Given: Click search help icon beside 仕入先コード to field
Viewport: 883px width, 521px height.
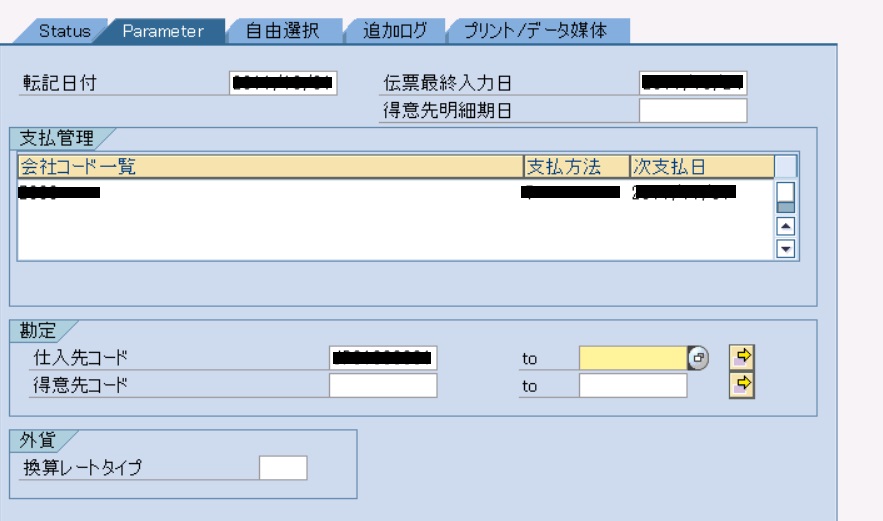Looking at the screenshot, I should coord(698,357).
